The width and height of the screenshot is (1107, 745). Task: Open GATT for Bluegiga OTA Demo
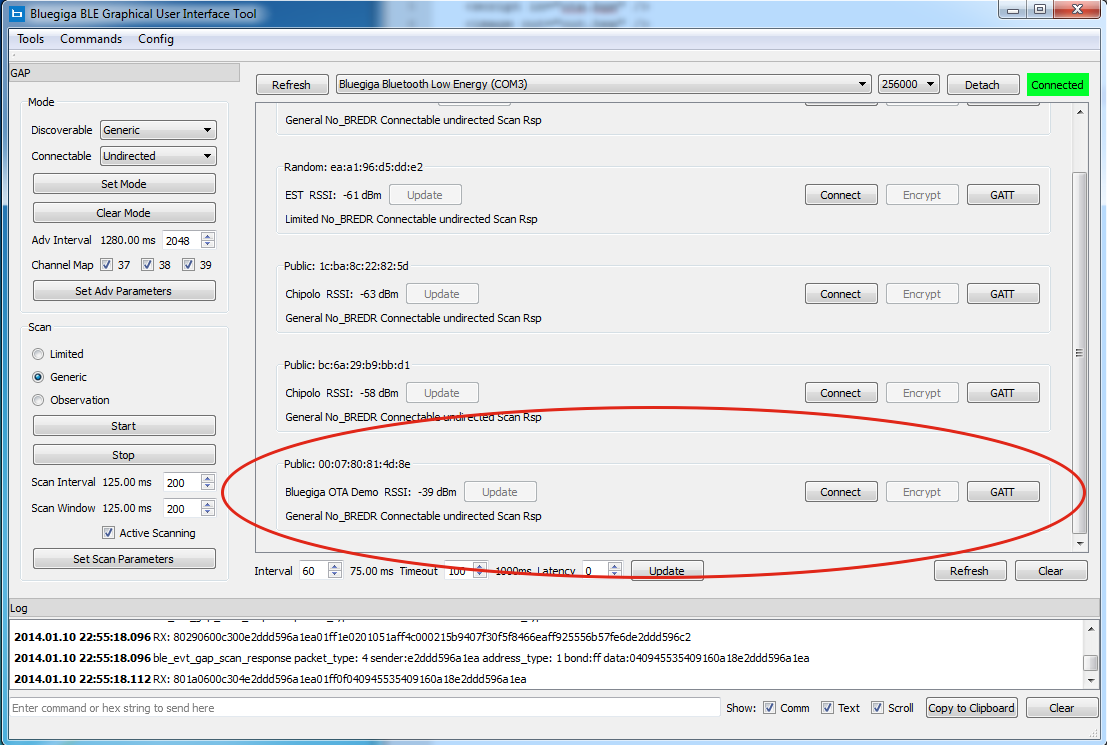[x=1003, y=491]
